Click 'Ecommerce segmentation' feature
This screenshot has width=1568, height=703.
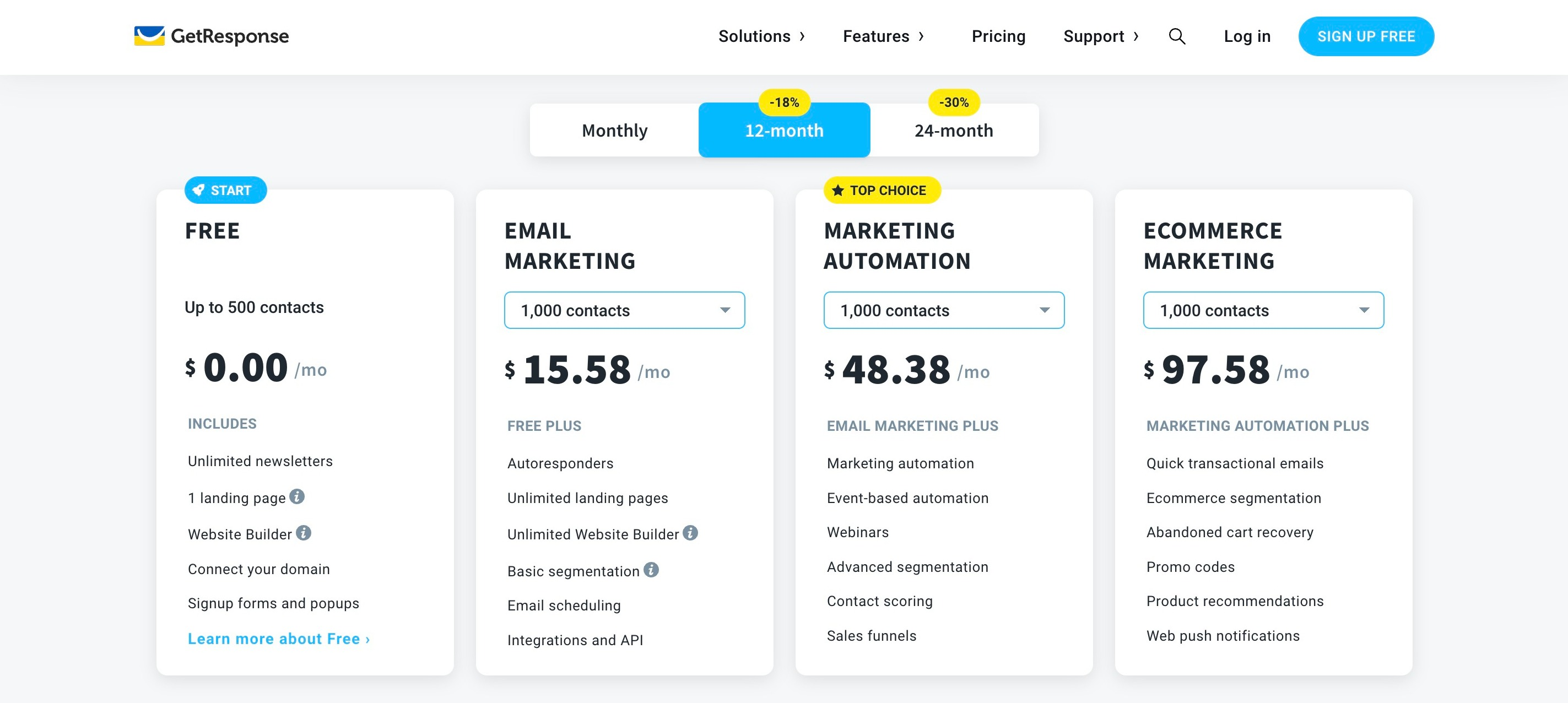pos(1234,498)
